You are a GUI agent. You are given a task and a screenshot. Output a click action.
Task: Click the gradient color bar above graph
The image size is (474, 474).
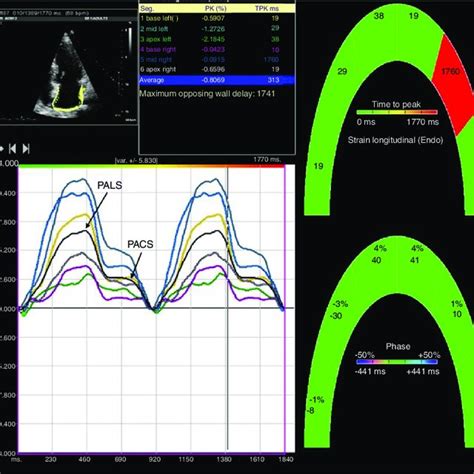pos(152,166)
